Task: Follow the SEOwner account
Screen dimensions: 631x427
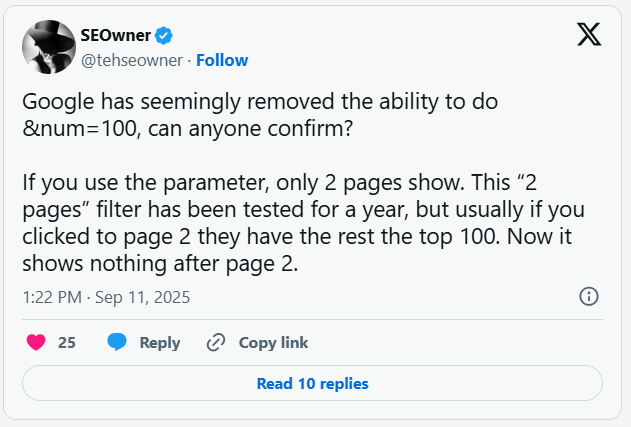Action: [x=222, y=60]
